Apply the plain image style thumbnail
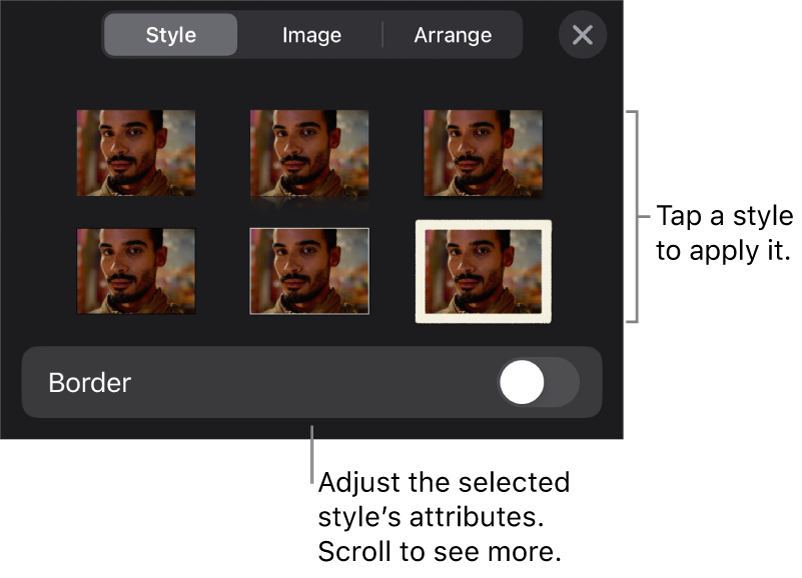This screenshot has height=578, width=802. [136, 153]
